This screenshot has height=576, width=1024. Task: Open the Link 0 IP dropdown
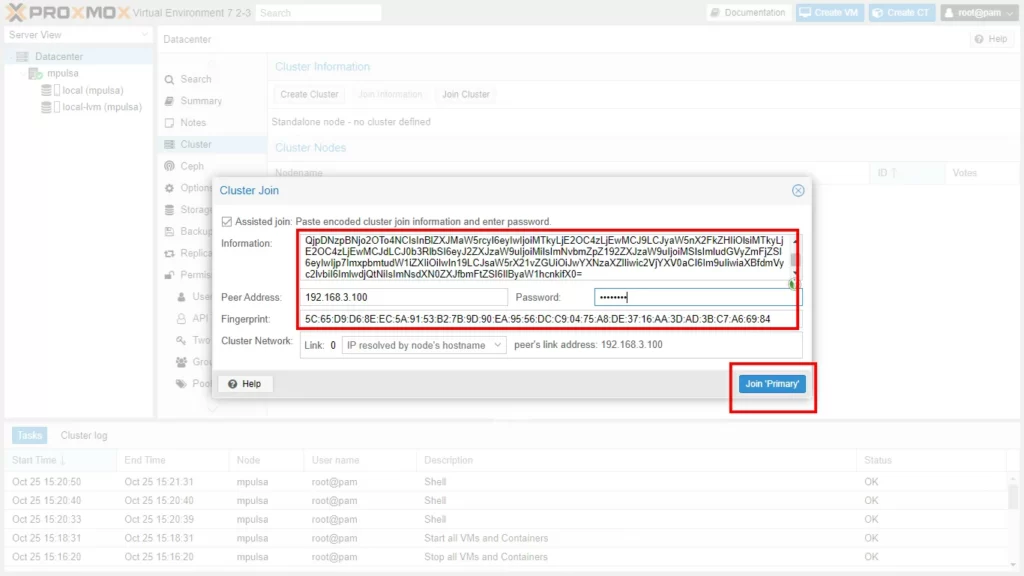coord(423,345)
